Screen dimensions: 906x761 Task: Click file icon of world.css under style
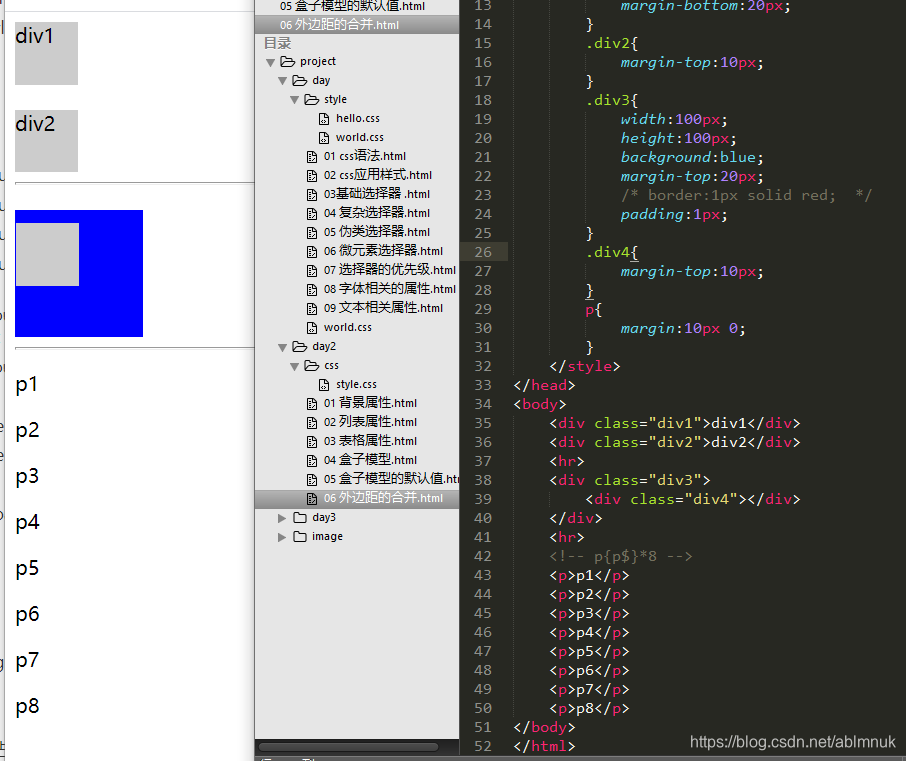(x=324, y=138)
